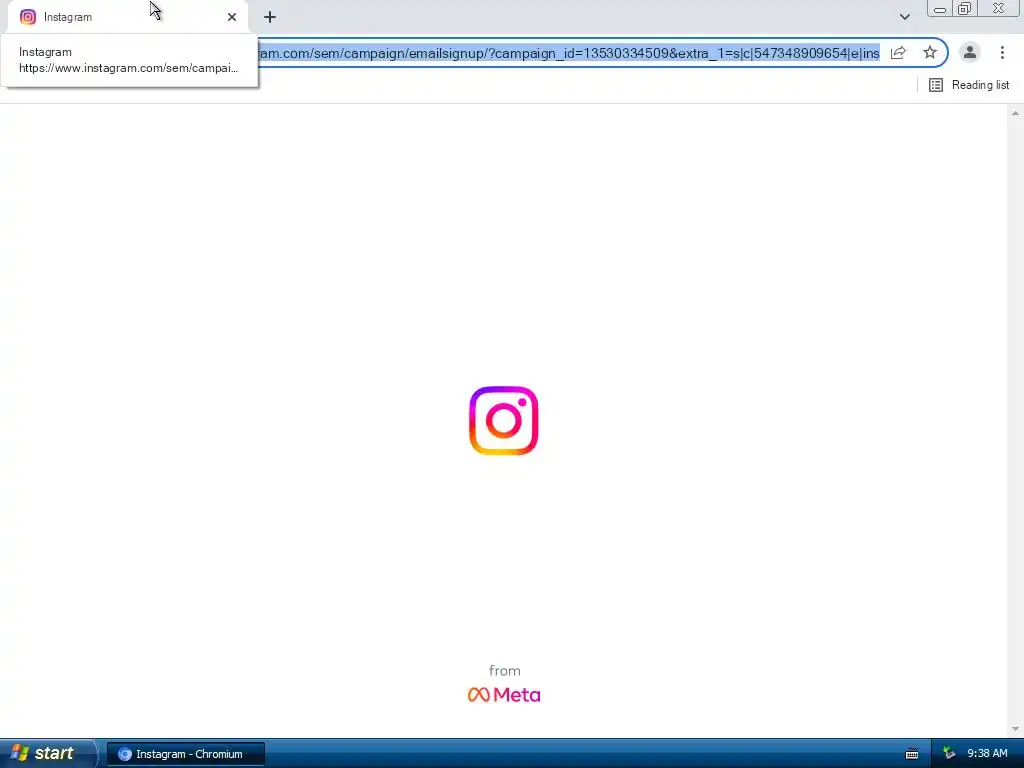Restore down the Chromium window
1024x768 pixels.
click(x=965, y=8)
